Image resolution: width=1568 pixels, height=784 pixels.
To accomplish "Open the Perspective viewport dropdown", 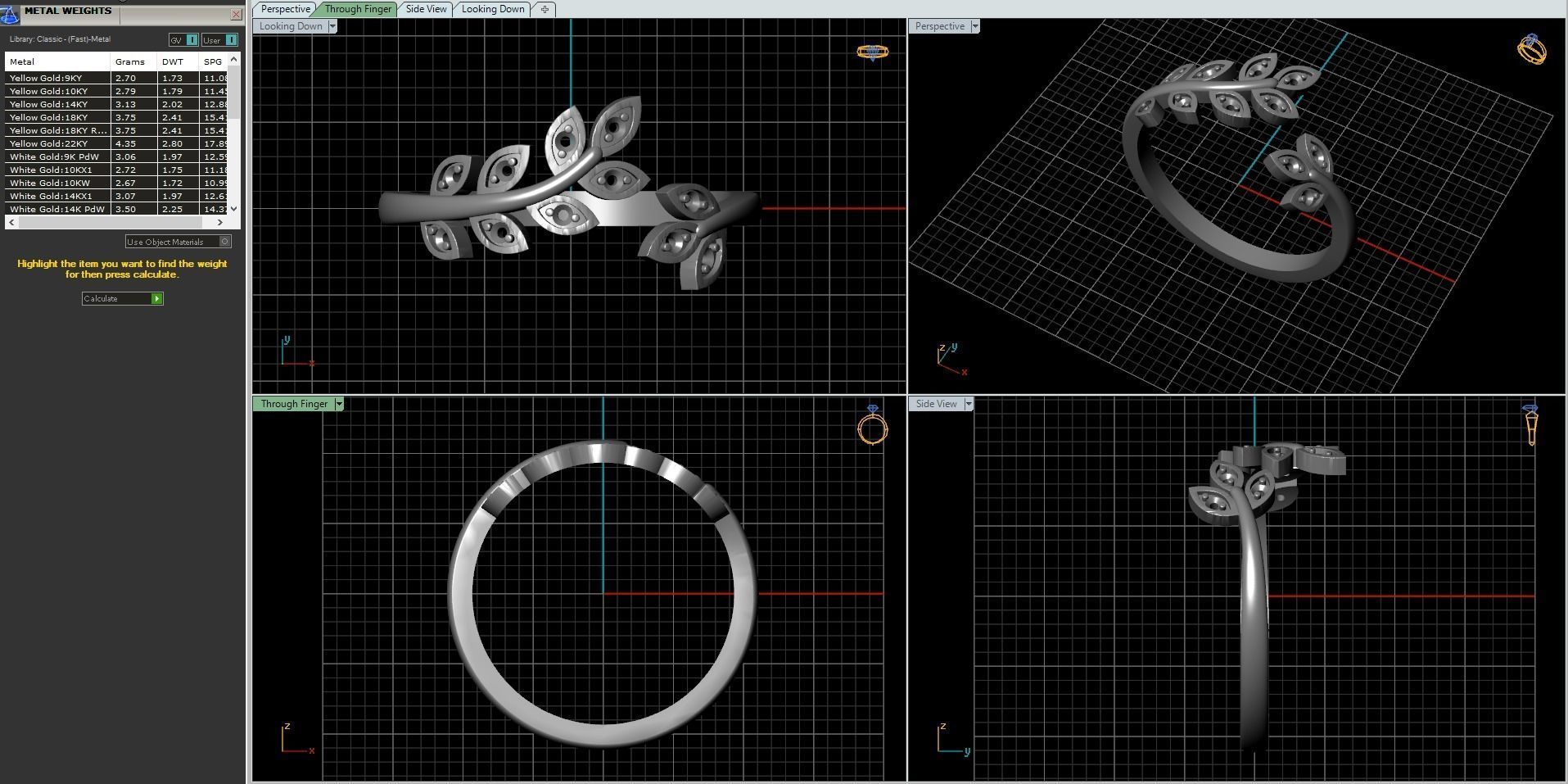I will 975,26.
